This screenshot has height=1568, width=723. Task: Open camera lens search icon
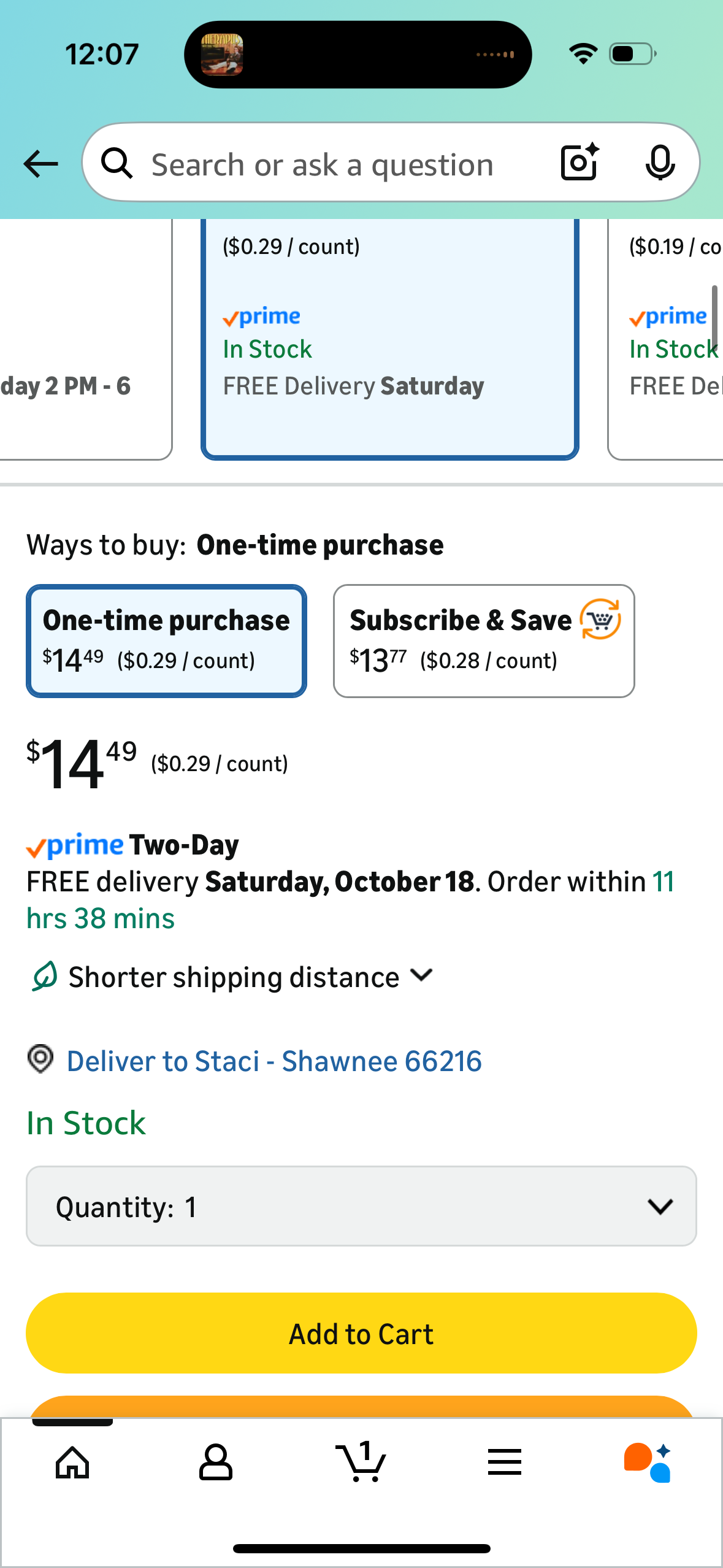(x=580, y=163)
